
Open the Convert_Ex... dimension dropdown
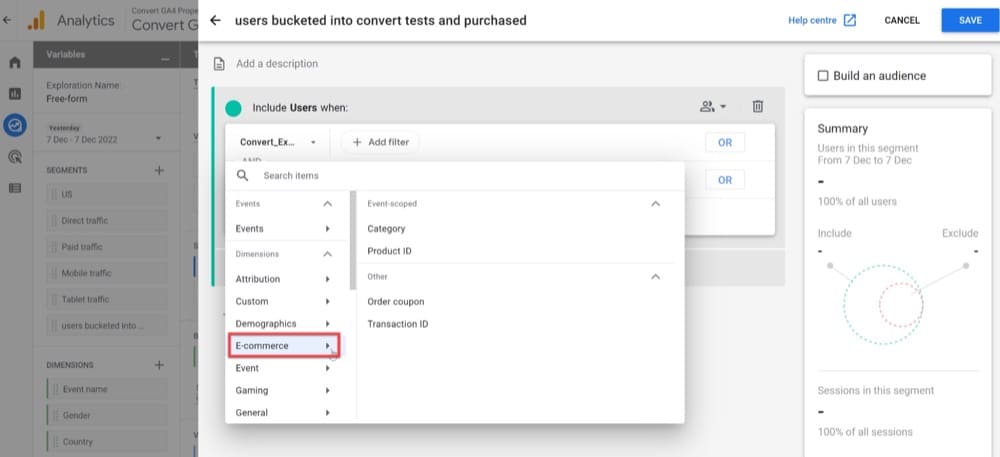[x=277, y=142]
